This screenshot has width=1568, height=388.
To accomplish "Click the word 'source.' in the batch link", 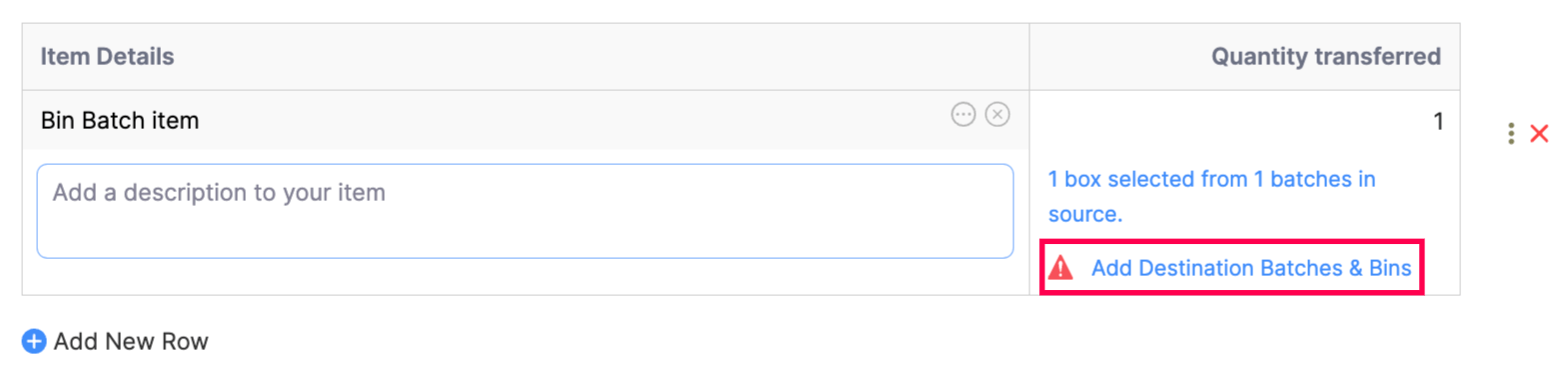I will 1085,214.
